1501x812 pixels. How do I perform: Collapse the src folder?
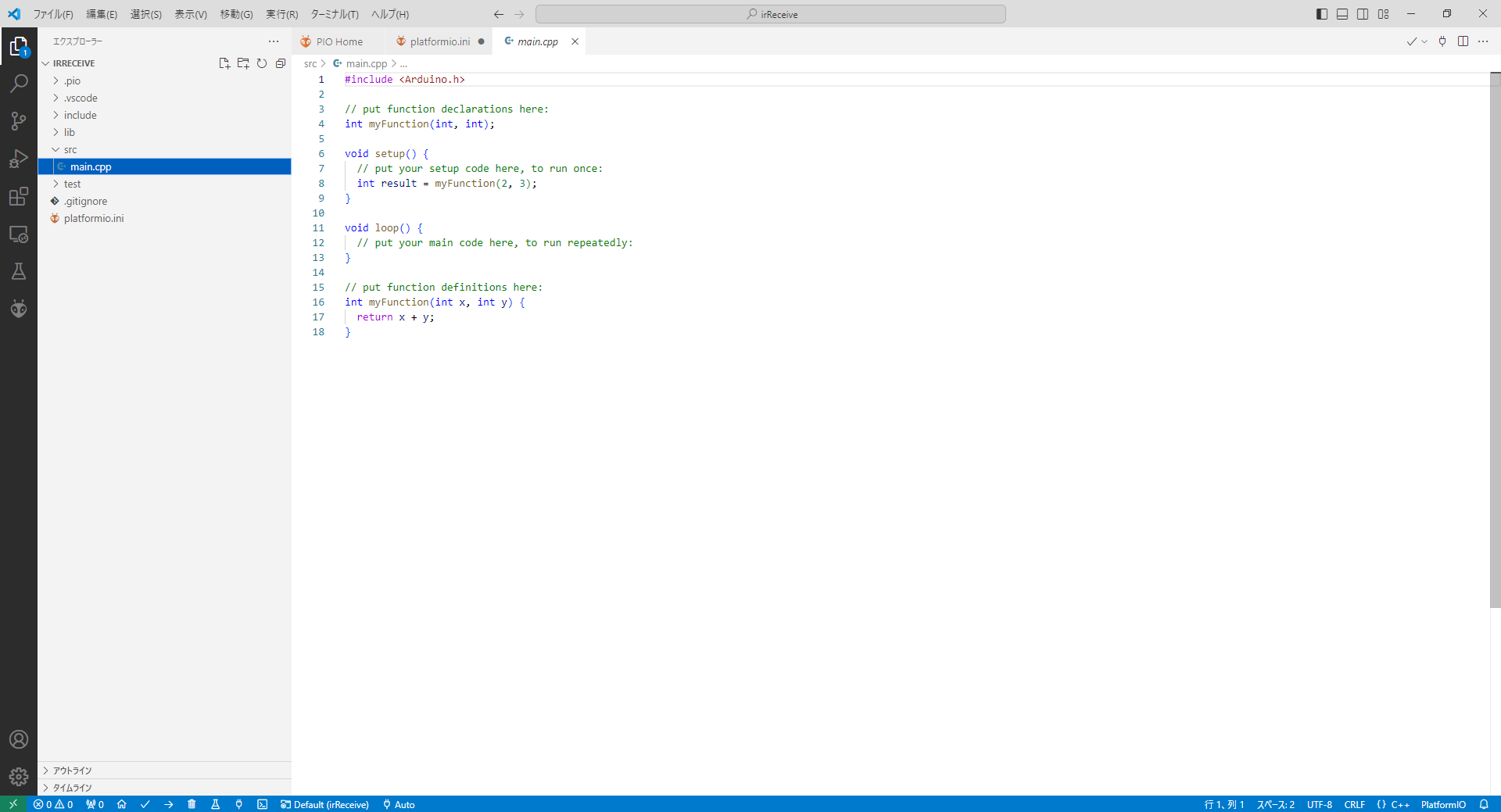point(70,149)
